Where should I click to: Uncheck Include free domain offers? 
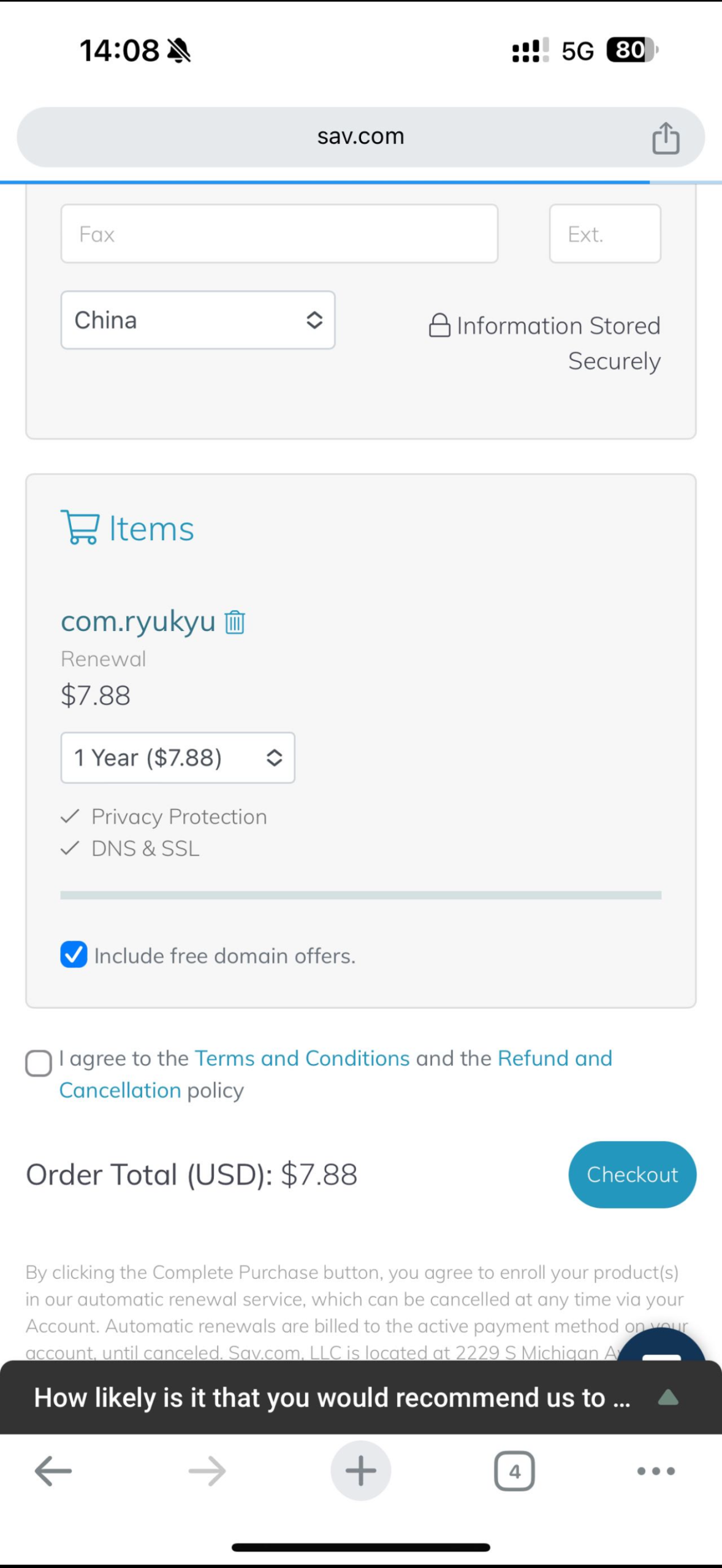coord(74,955)
